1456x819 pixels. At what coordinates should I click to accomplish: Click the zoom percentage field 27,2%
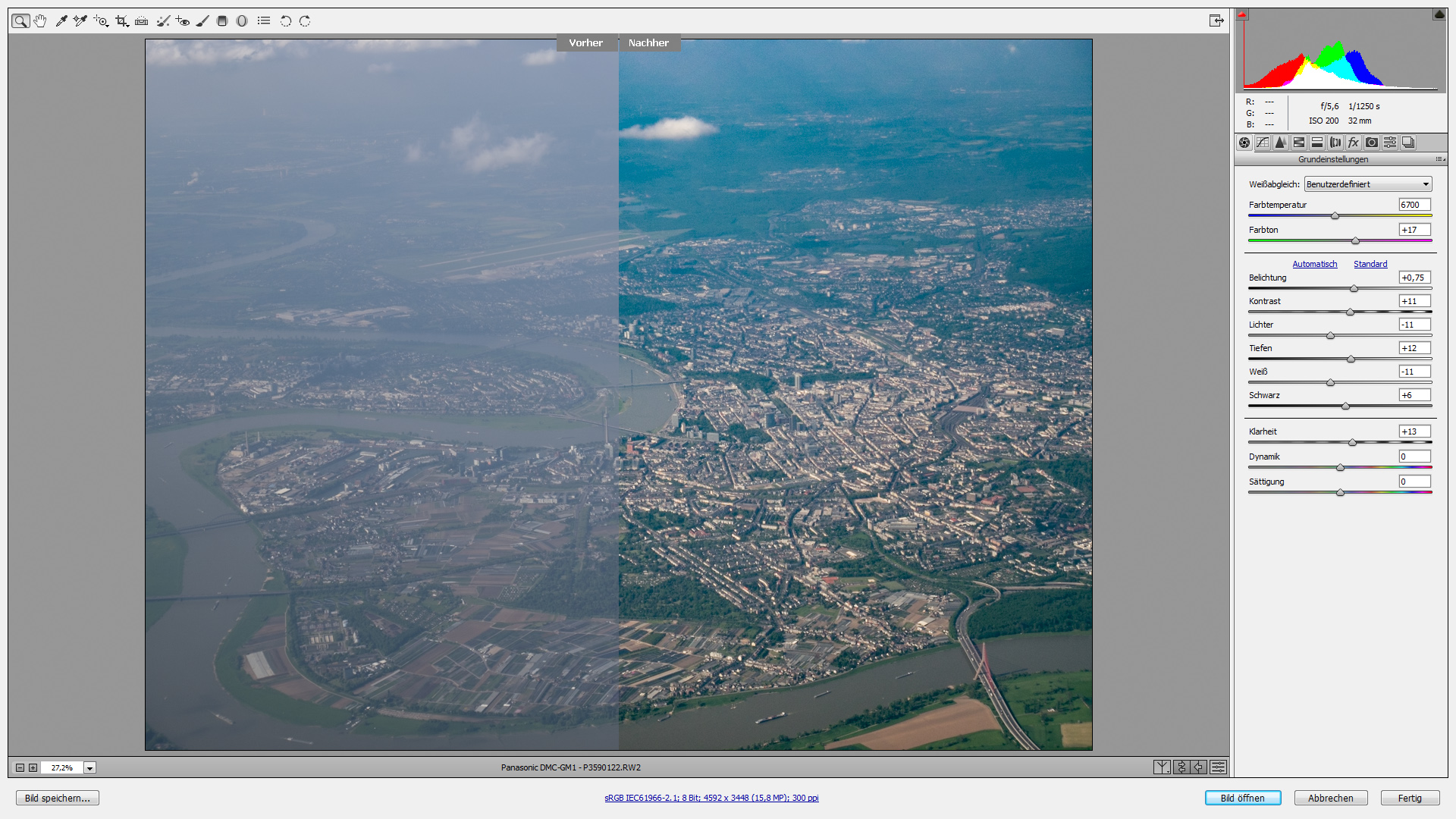[62, 768]
